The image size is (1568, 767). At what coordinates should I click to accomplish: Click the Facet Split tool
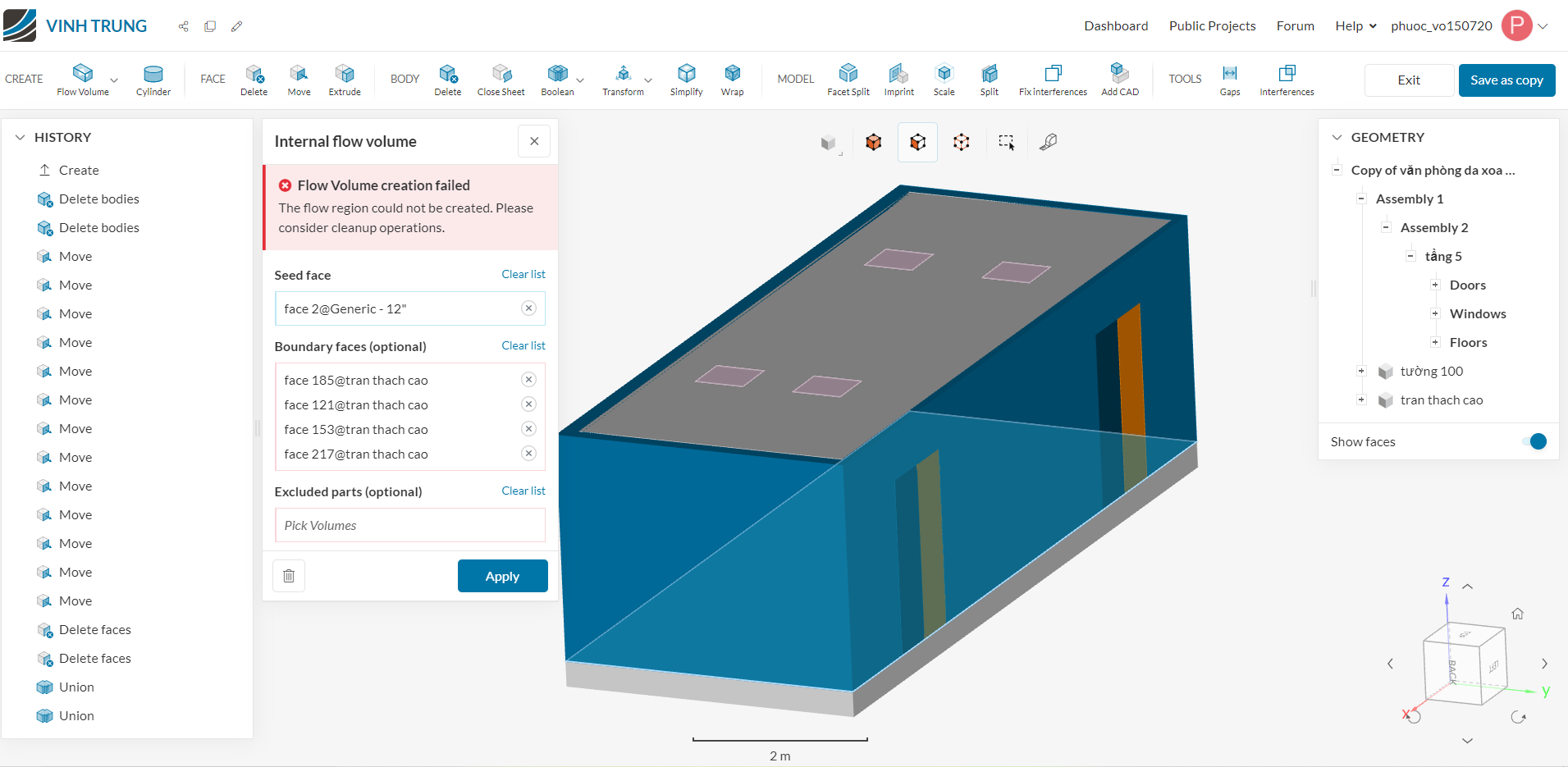(848, 80)
